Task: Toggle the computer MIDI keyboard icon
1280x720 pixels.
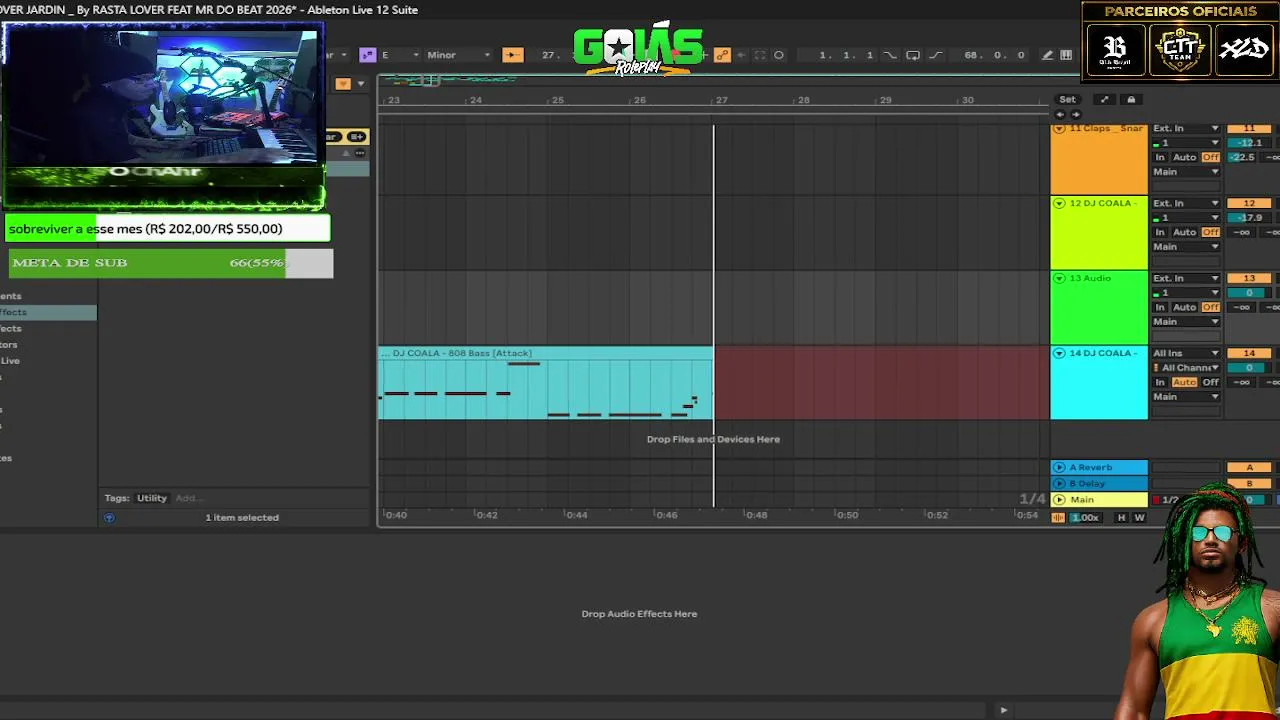Action: [x=1066, y=55]
